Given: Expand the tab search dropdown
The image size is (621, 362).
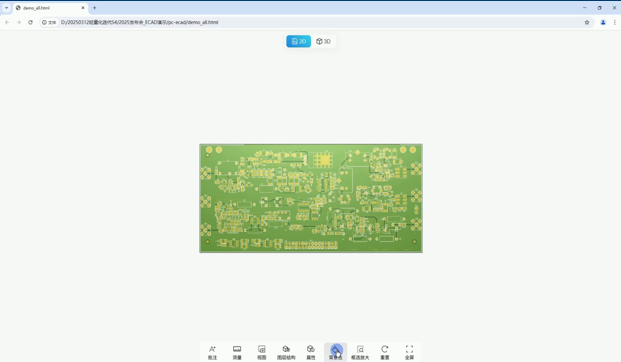Looking at the screenshot, I should [x=6, y=8].
